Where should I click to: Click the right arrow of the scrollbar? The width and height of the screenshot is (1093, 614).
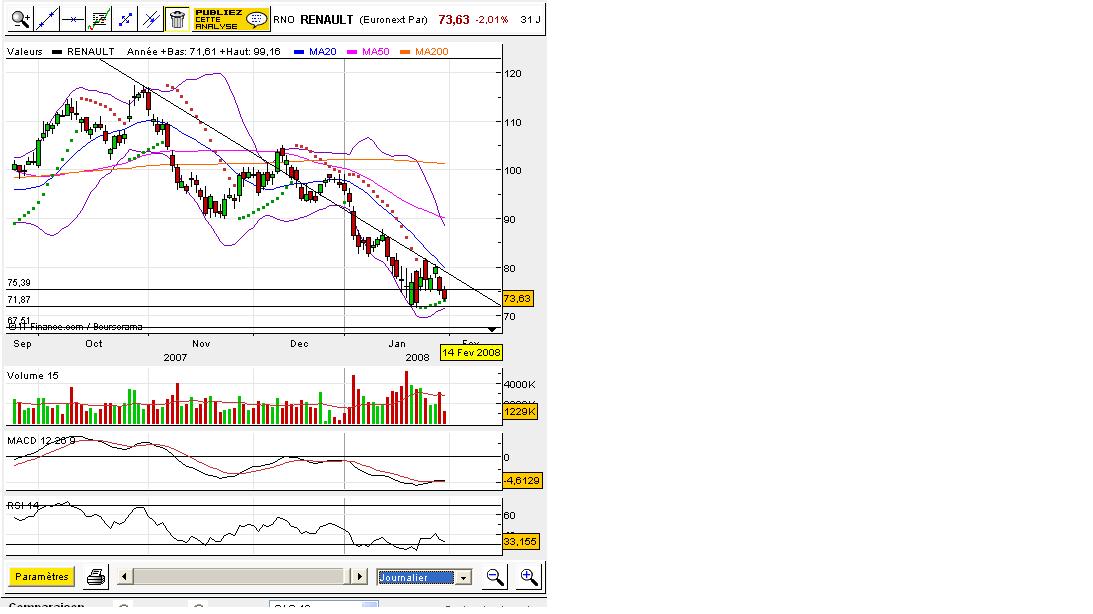click(359, 576)
